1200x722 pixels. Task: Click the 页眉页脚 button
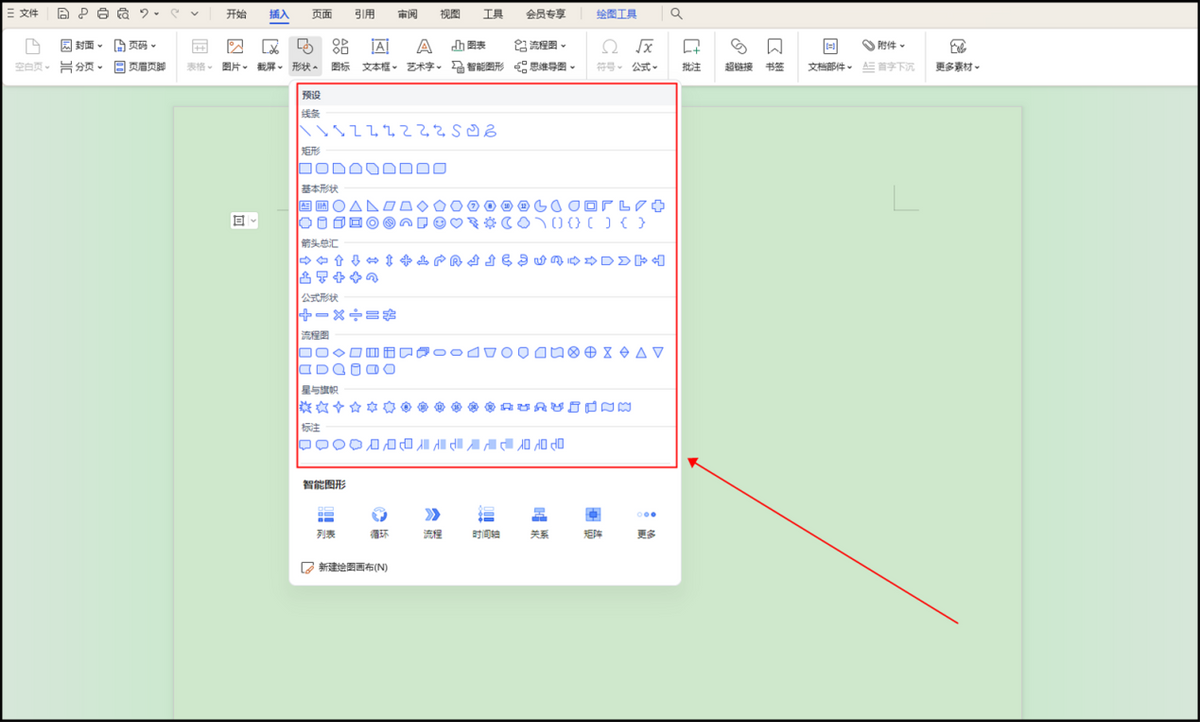point(140,67)
